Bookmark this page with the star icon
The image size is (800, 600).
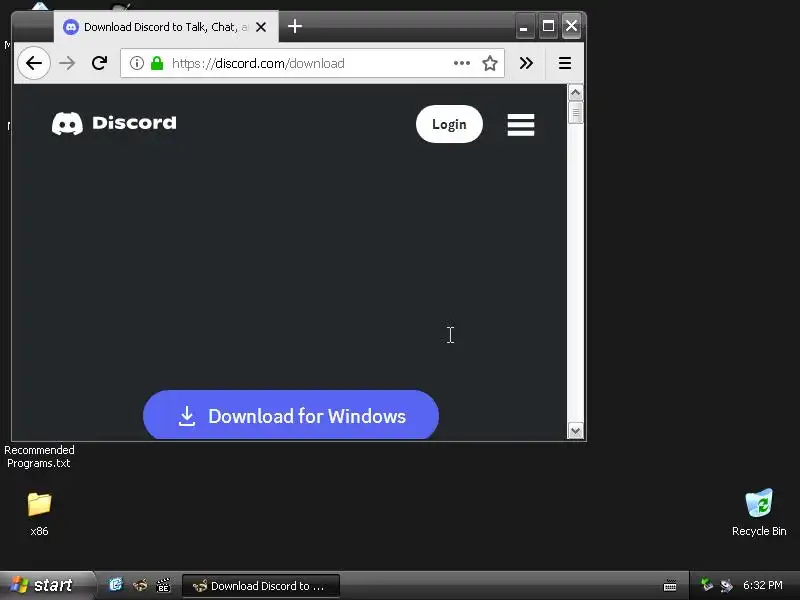tap(490, 63)
